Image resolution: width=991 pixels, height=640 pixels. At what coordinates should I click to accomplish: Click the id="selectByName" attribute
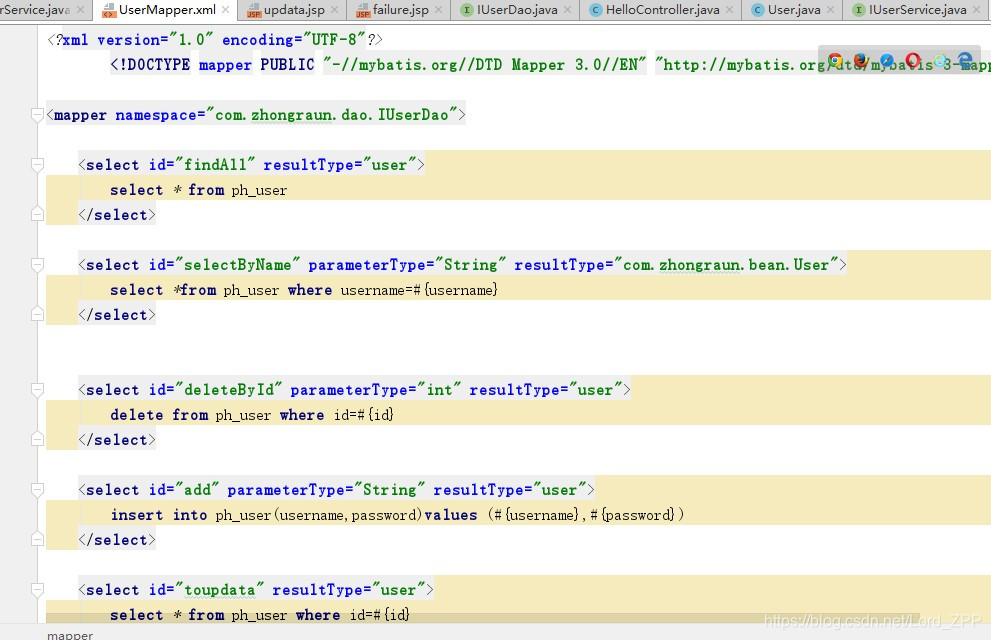[x=224, y=265]
